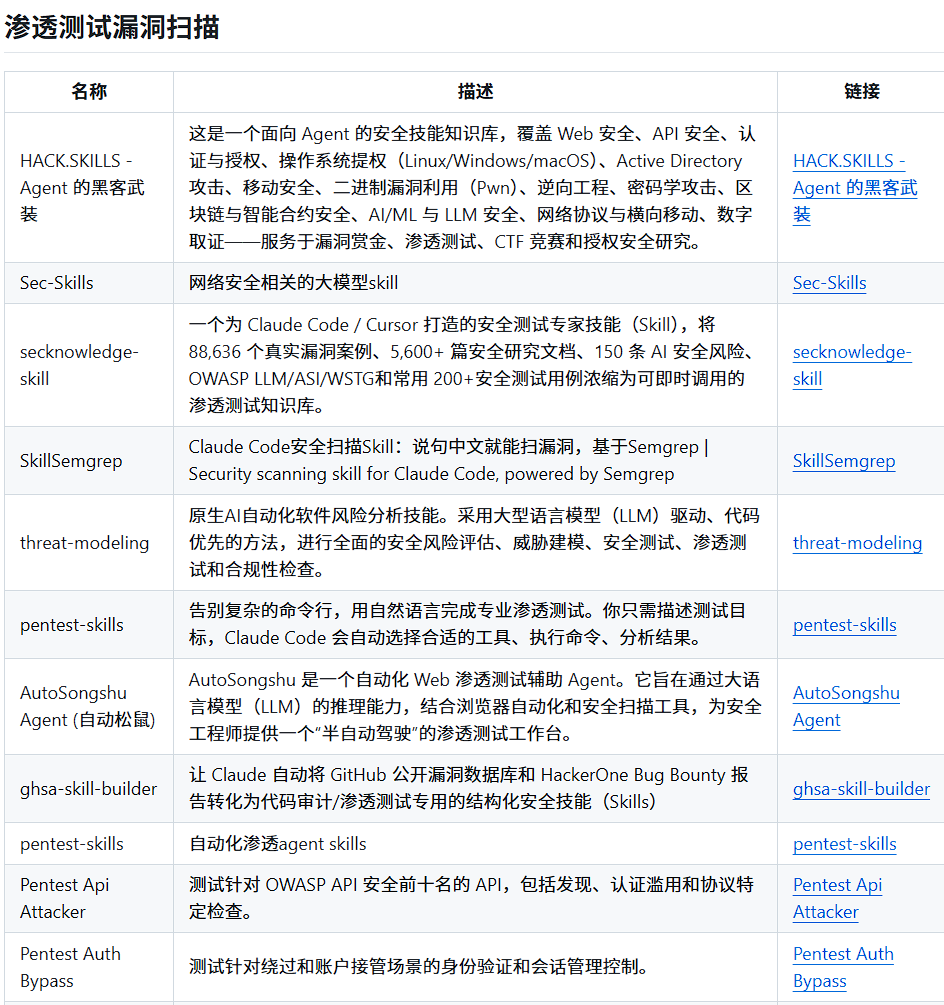Click the 名称 column header

pos(89,92)
